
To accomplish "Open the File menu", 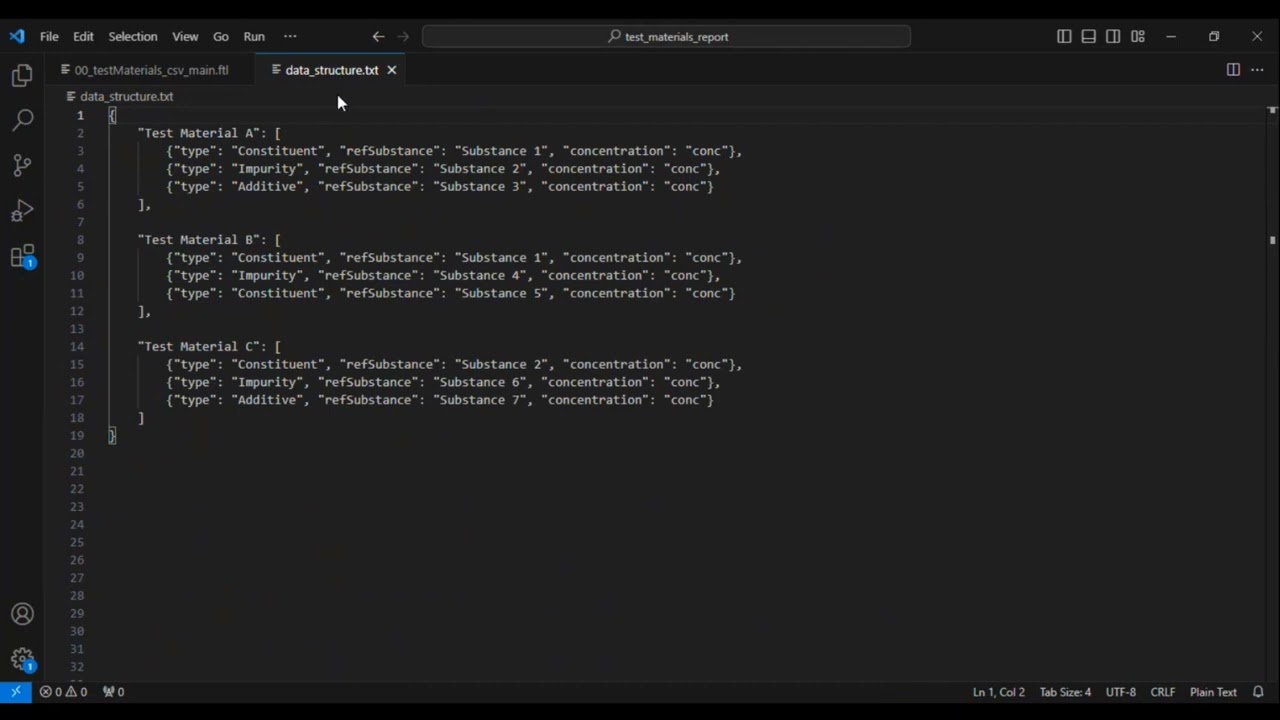I will tap(49, 37).
